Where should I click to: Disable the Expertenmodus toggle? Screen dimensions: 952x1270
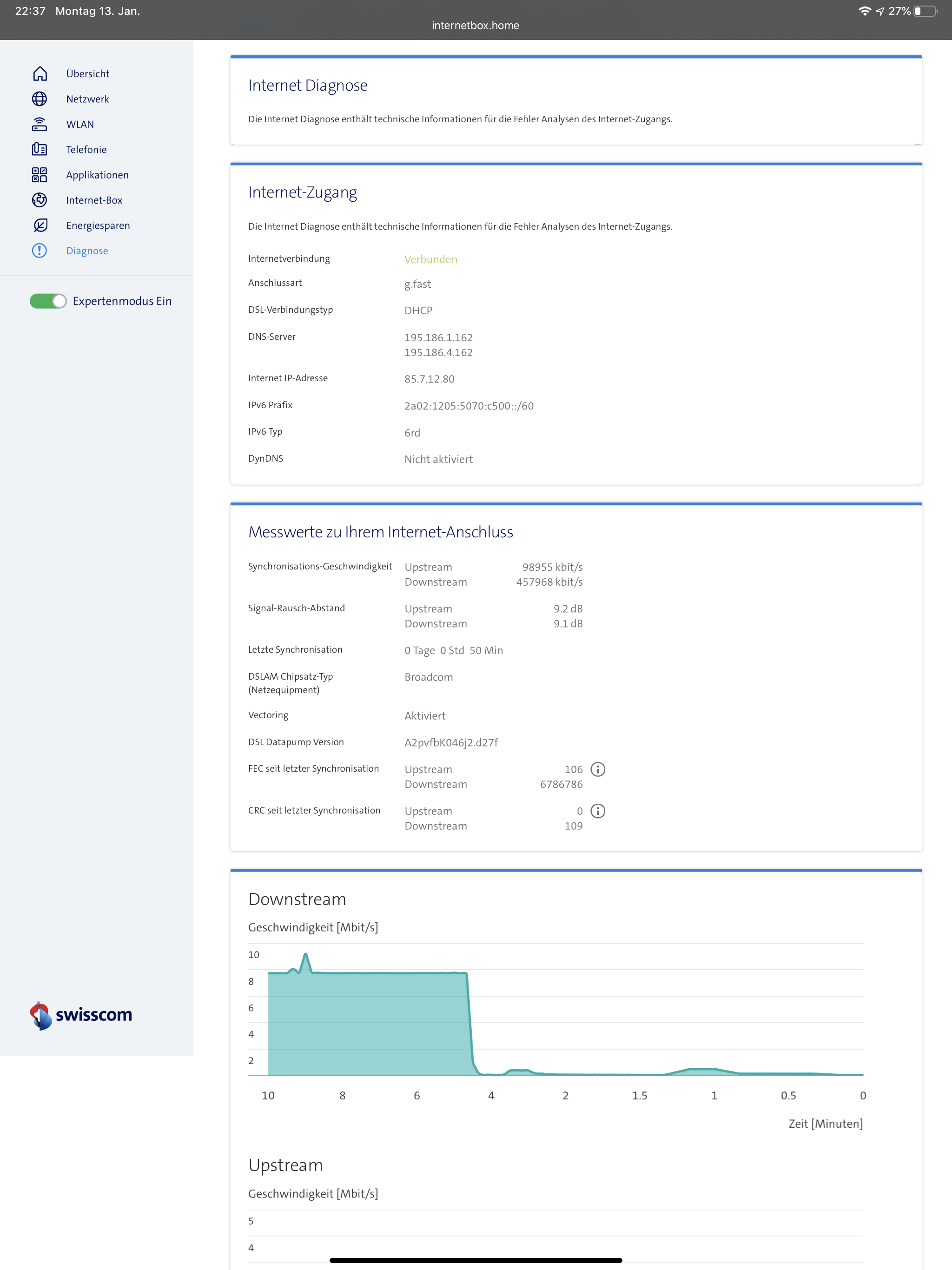click(x=48, y=301)
